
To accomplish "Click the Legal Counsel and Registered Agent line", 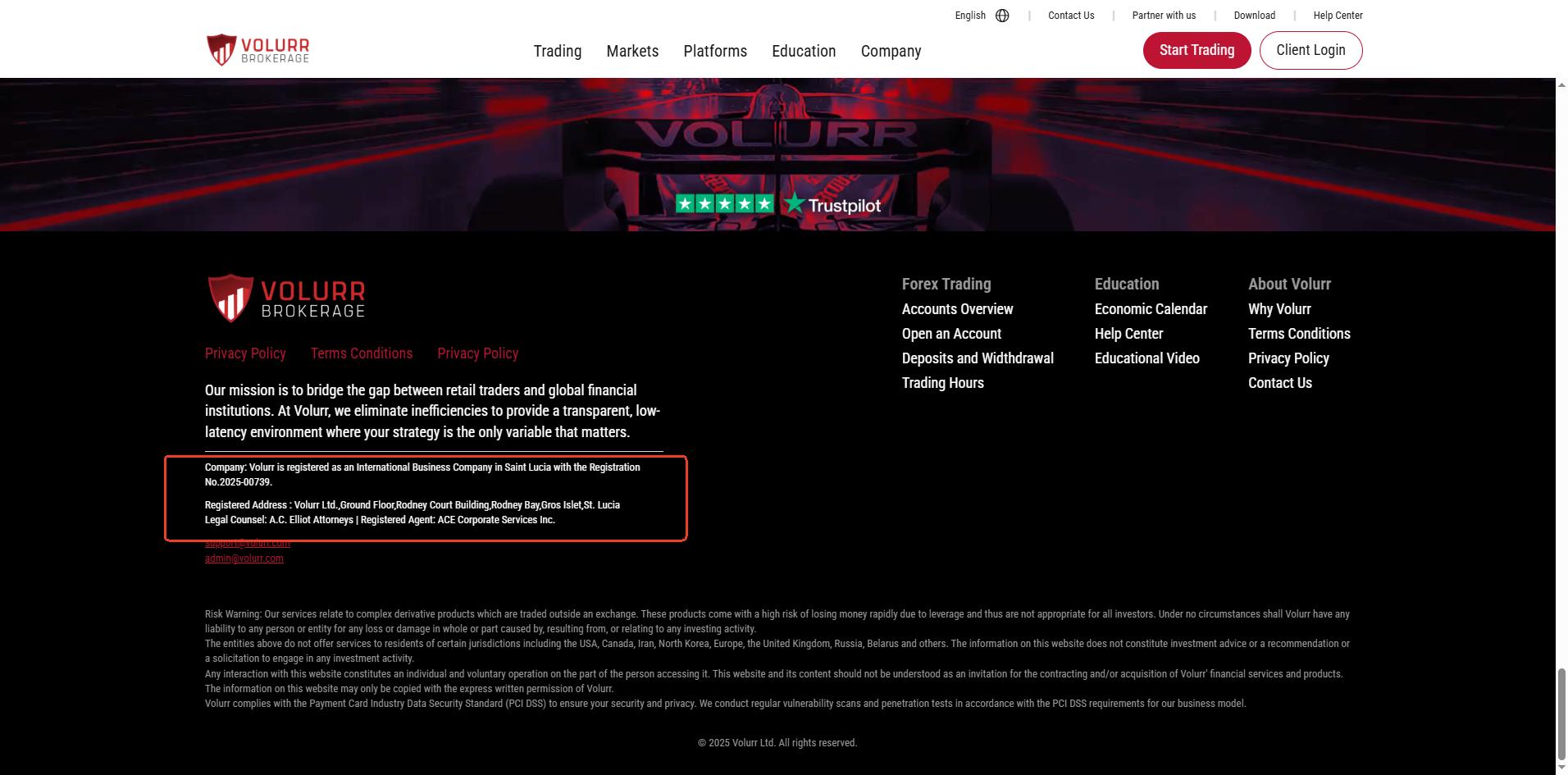I will 380,520.
